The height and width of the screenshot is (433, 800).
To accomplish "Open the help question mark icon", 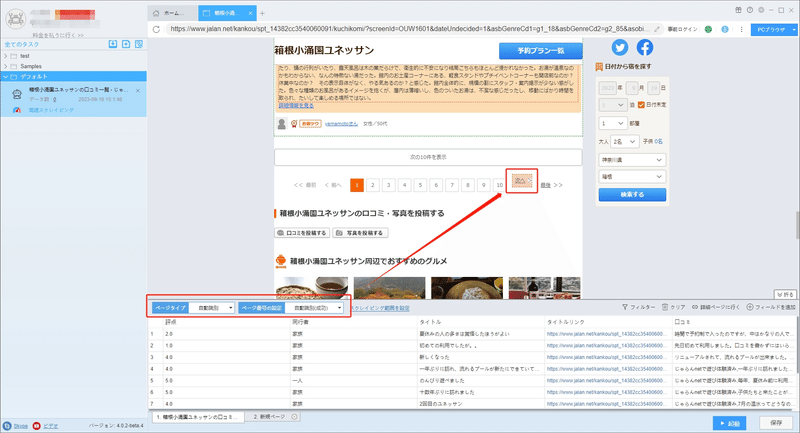I will click(749, 10).
